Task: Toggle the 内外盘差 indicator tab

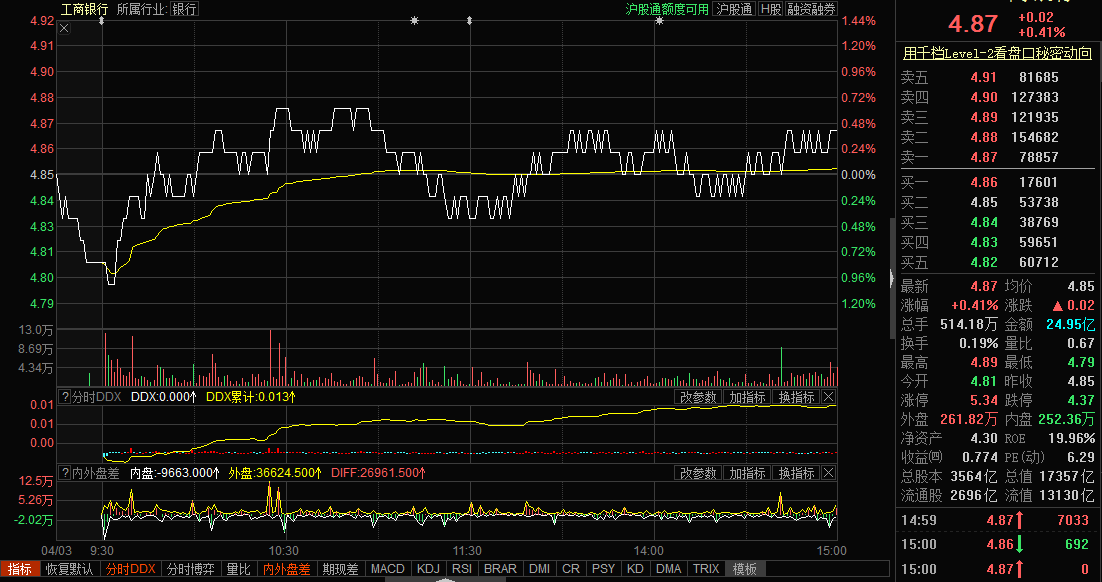Action: (287, 569)
